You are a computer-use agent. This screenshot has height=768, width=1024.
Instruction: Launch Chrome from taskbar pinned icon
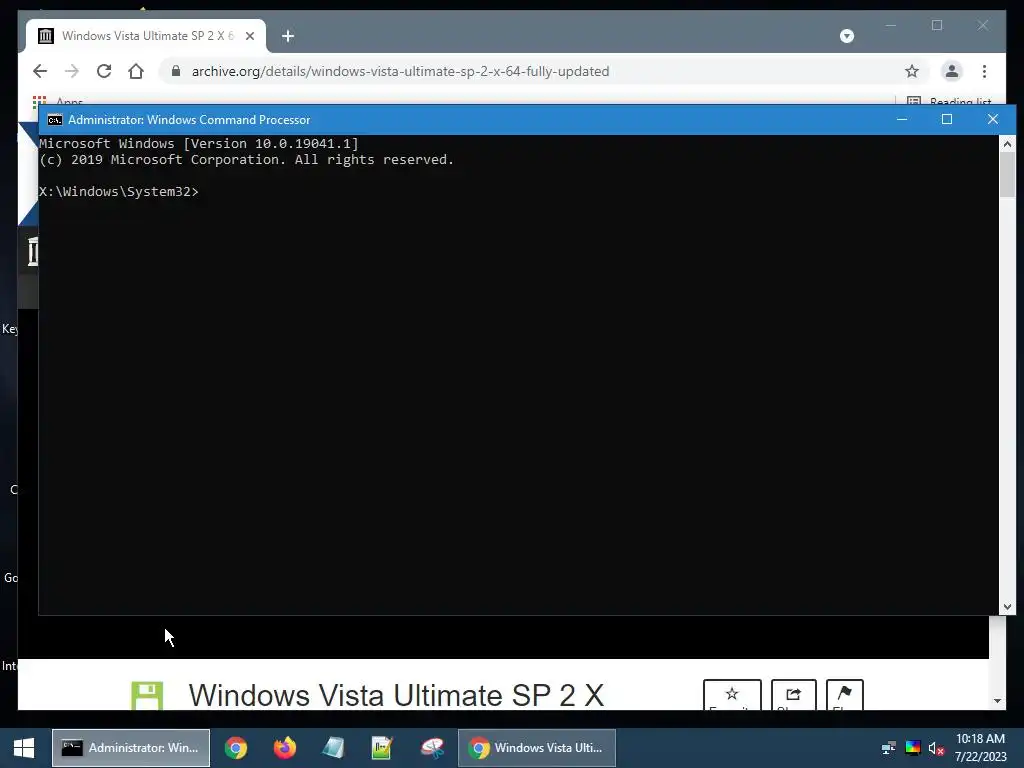tap(236, 748)
